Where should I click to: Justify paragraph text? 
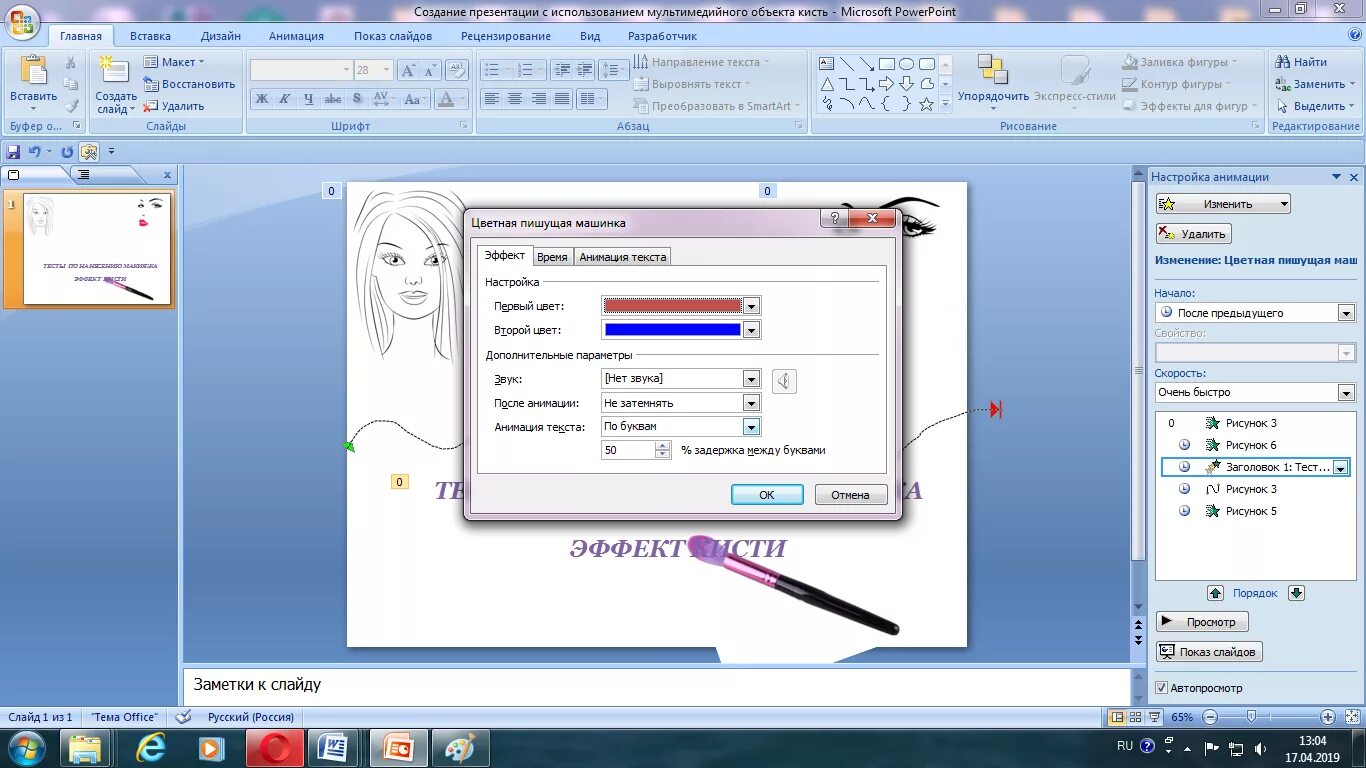click(x=563, y=99)
